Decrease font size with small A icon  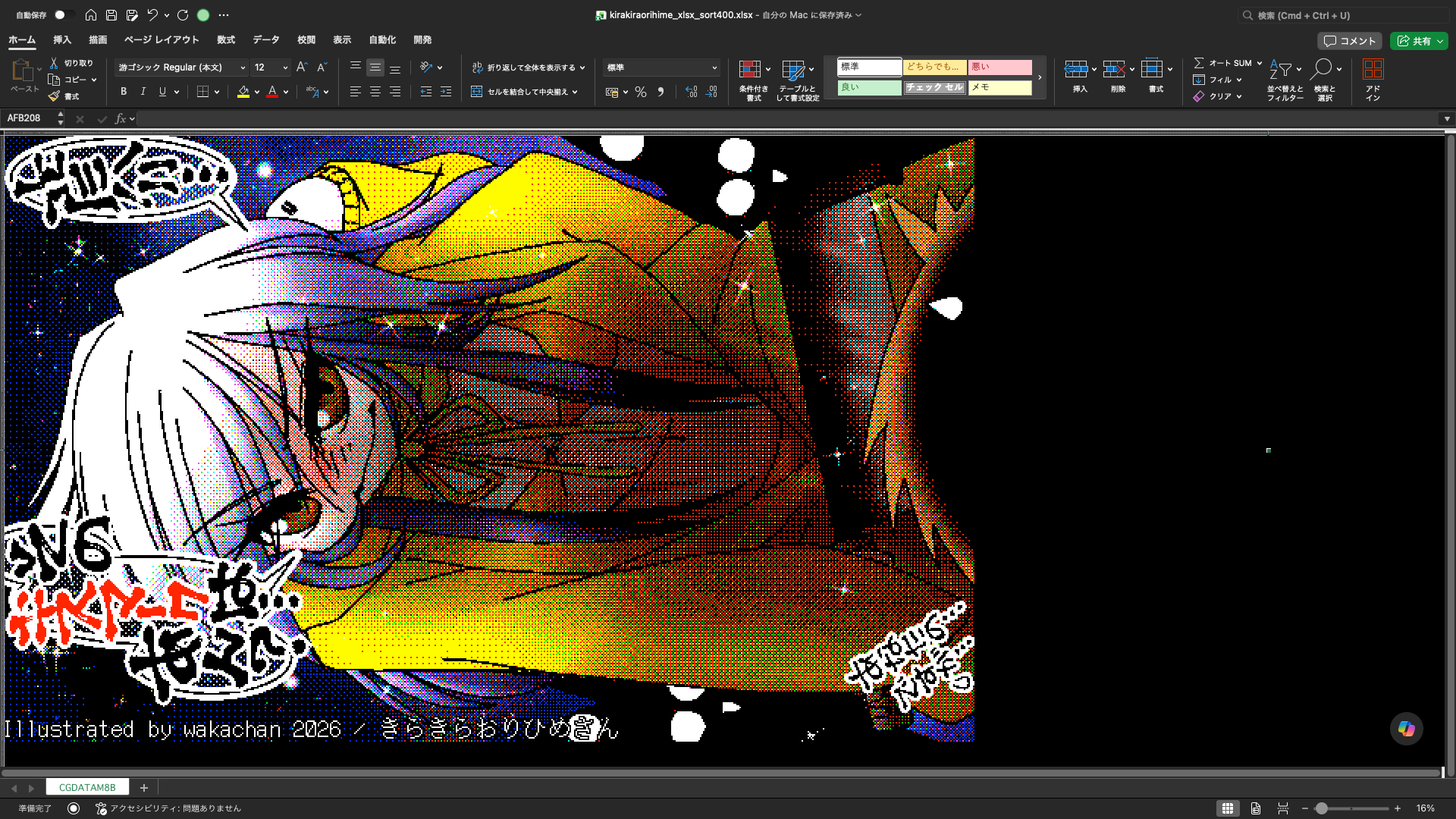(x=322, y=67)
